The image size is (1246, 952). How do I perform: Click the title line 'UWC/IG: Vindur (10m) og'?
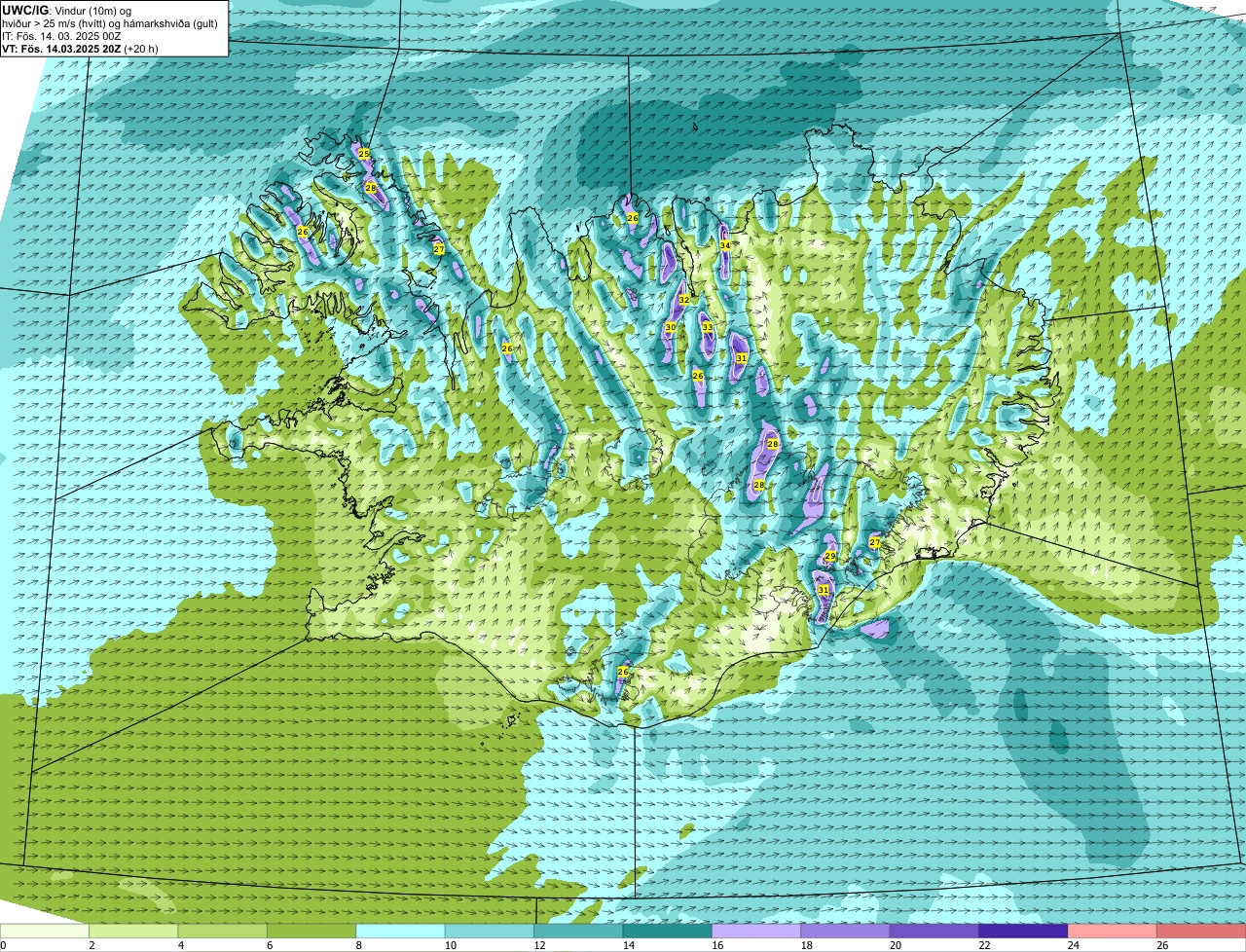(66, 11)
